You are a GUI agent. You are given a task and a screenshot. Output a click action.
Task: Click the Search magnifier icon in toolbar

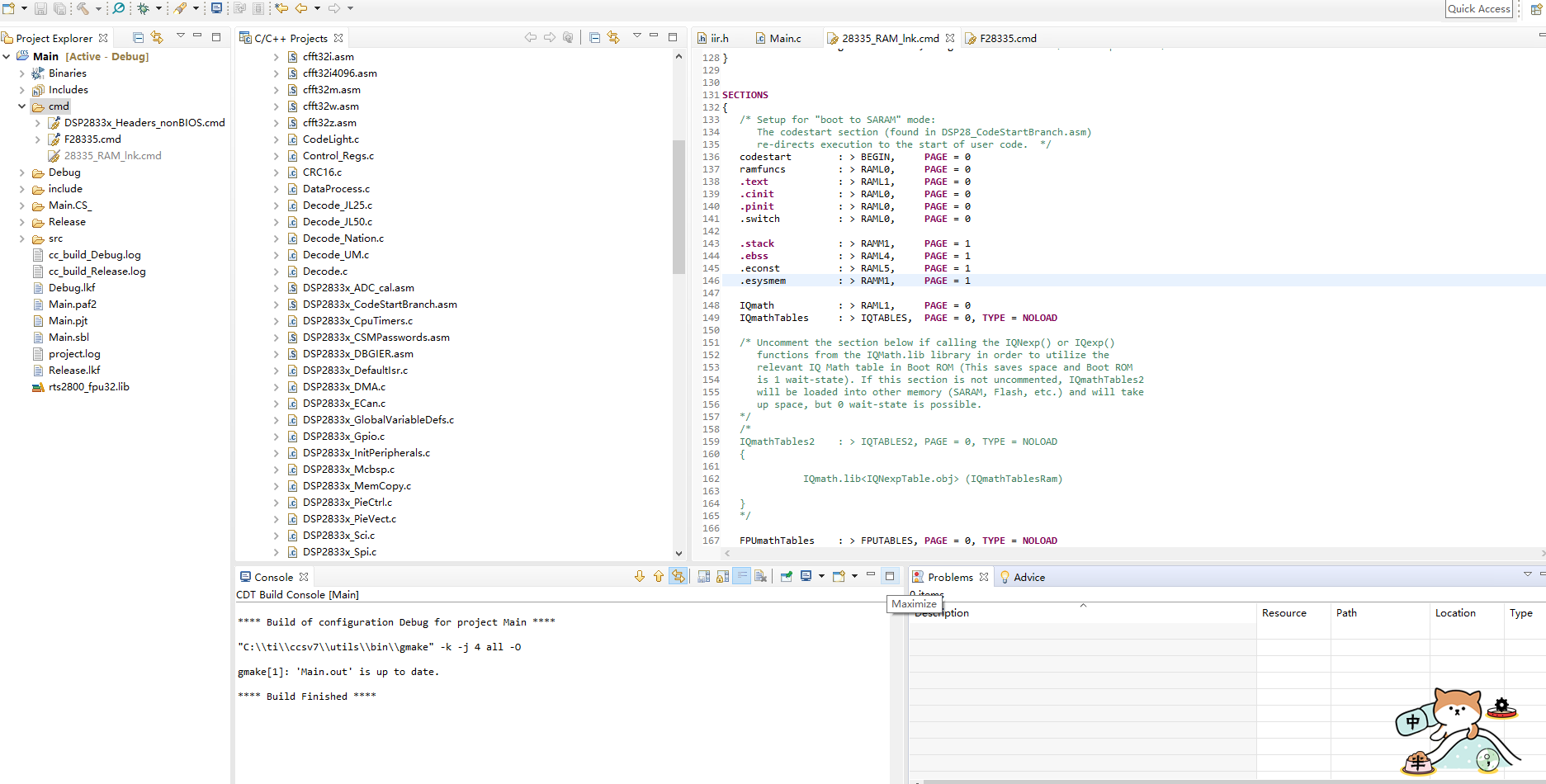click(x=119, y=8)
